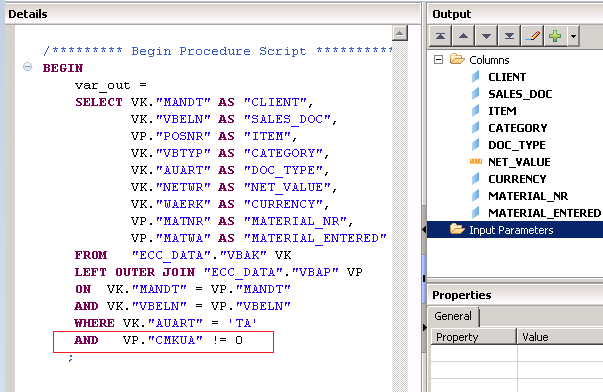Select the Columns folder
This screenshot has height=392, width=603.
click(489, 60)
